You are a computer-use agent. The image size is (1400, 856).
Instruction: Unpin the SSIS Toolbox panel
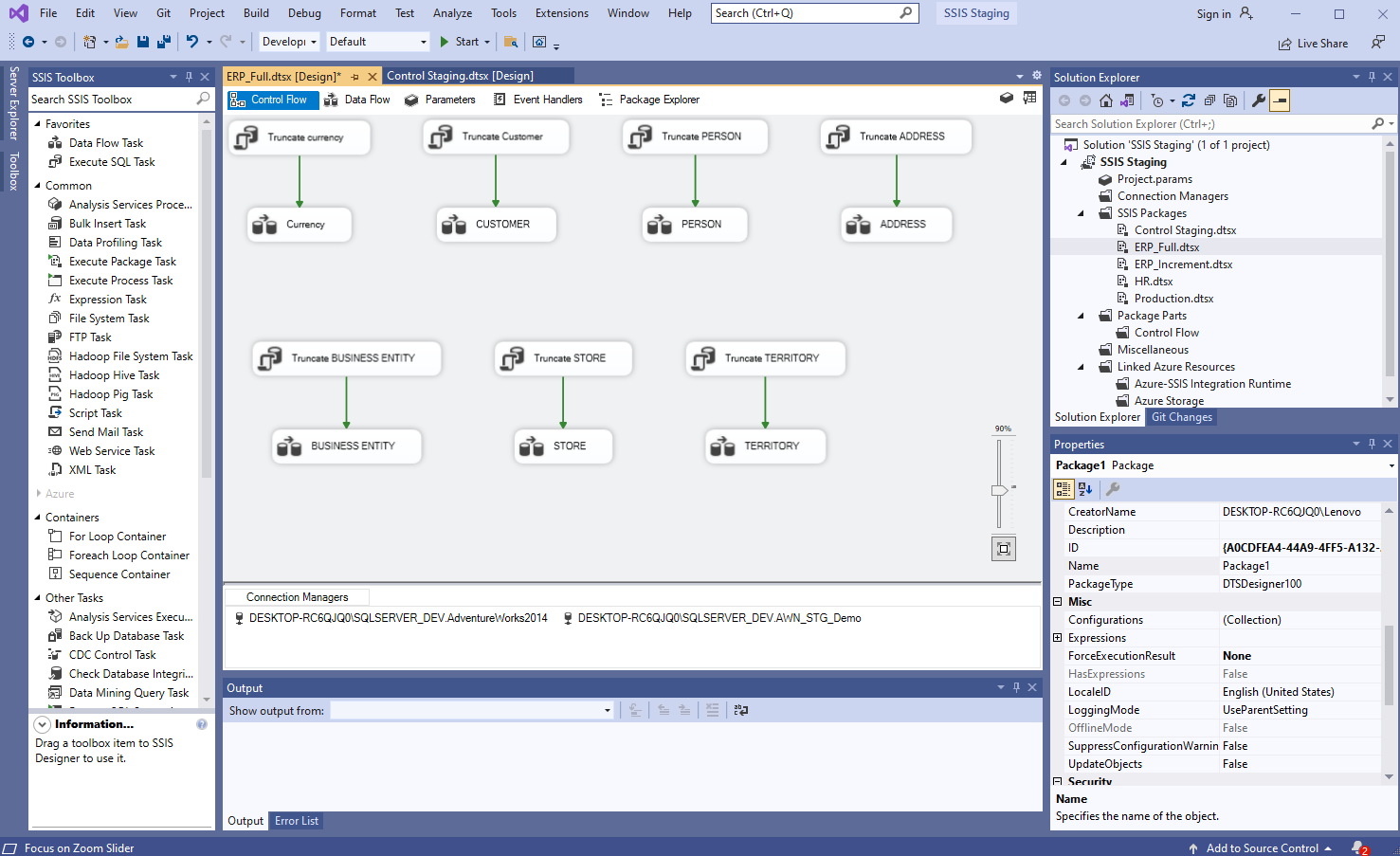coord(187,77)
